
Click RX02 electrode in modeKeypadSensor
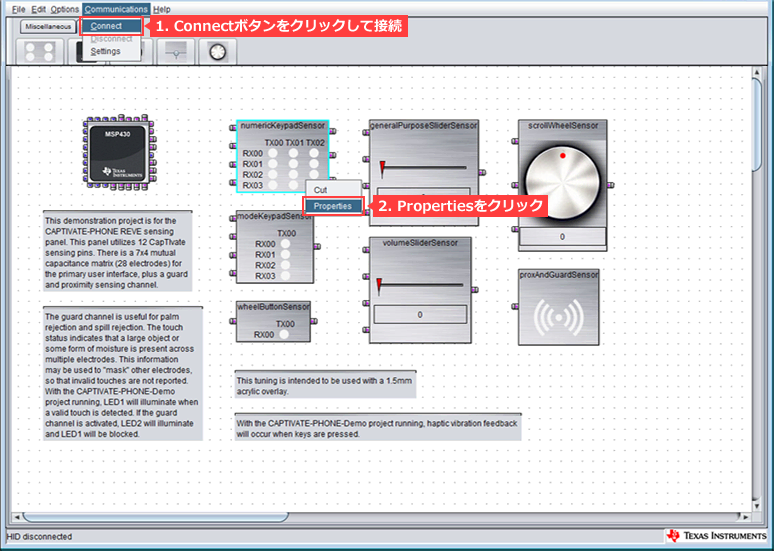(x=285, y=265)
